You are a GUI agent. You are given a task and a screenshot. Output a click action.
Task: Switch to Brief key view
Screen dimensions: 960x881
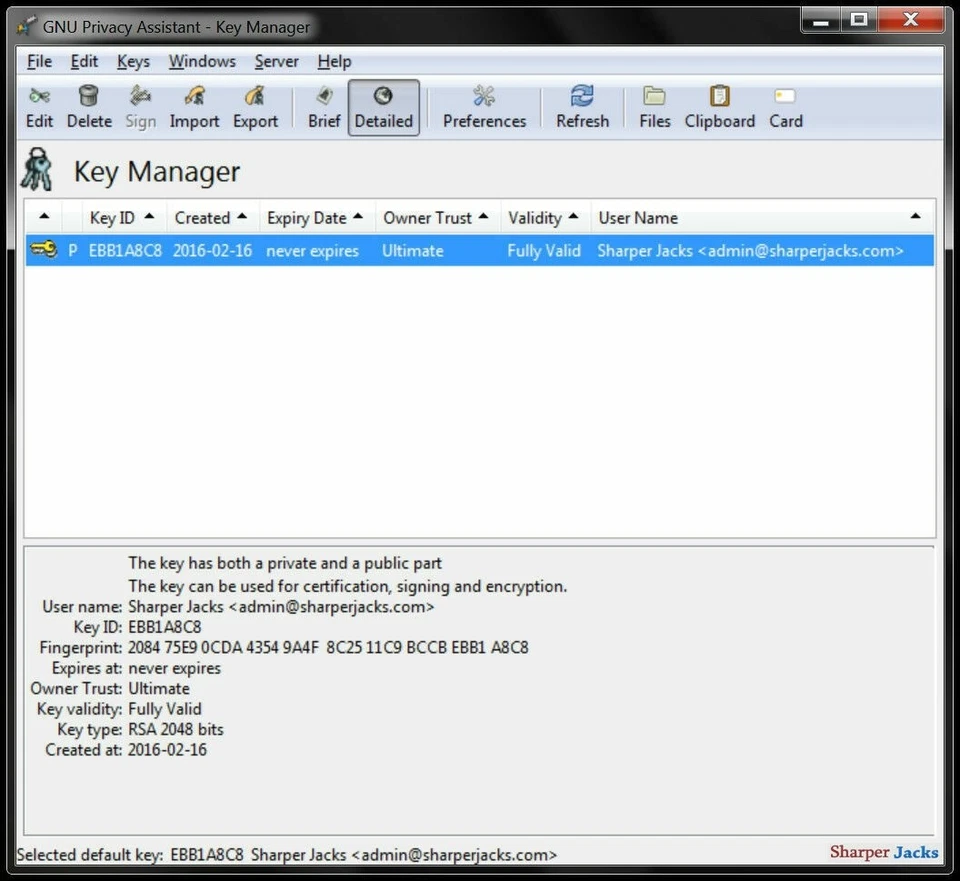[x=323, y=105]
